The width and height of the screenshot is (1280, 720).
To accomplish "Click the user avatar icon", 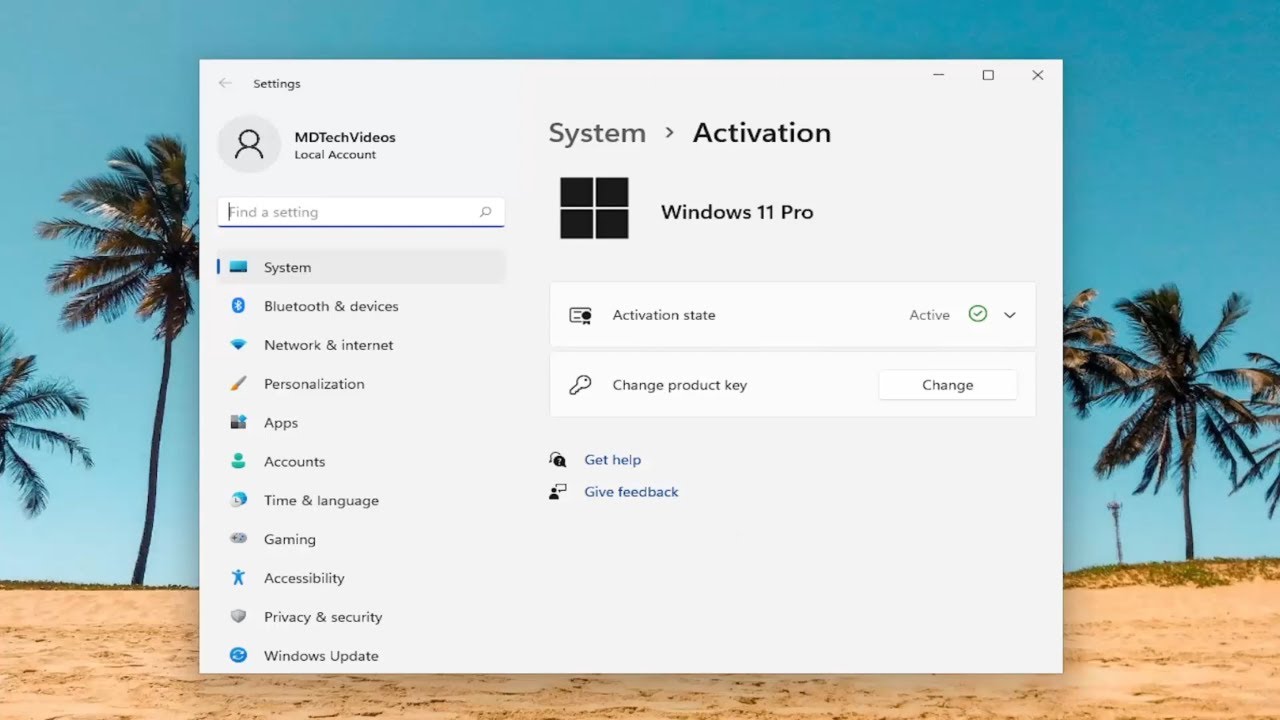I will [249, 144].
